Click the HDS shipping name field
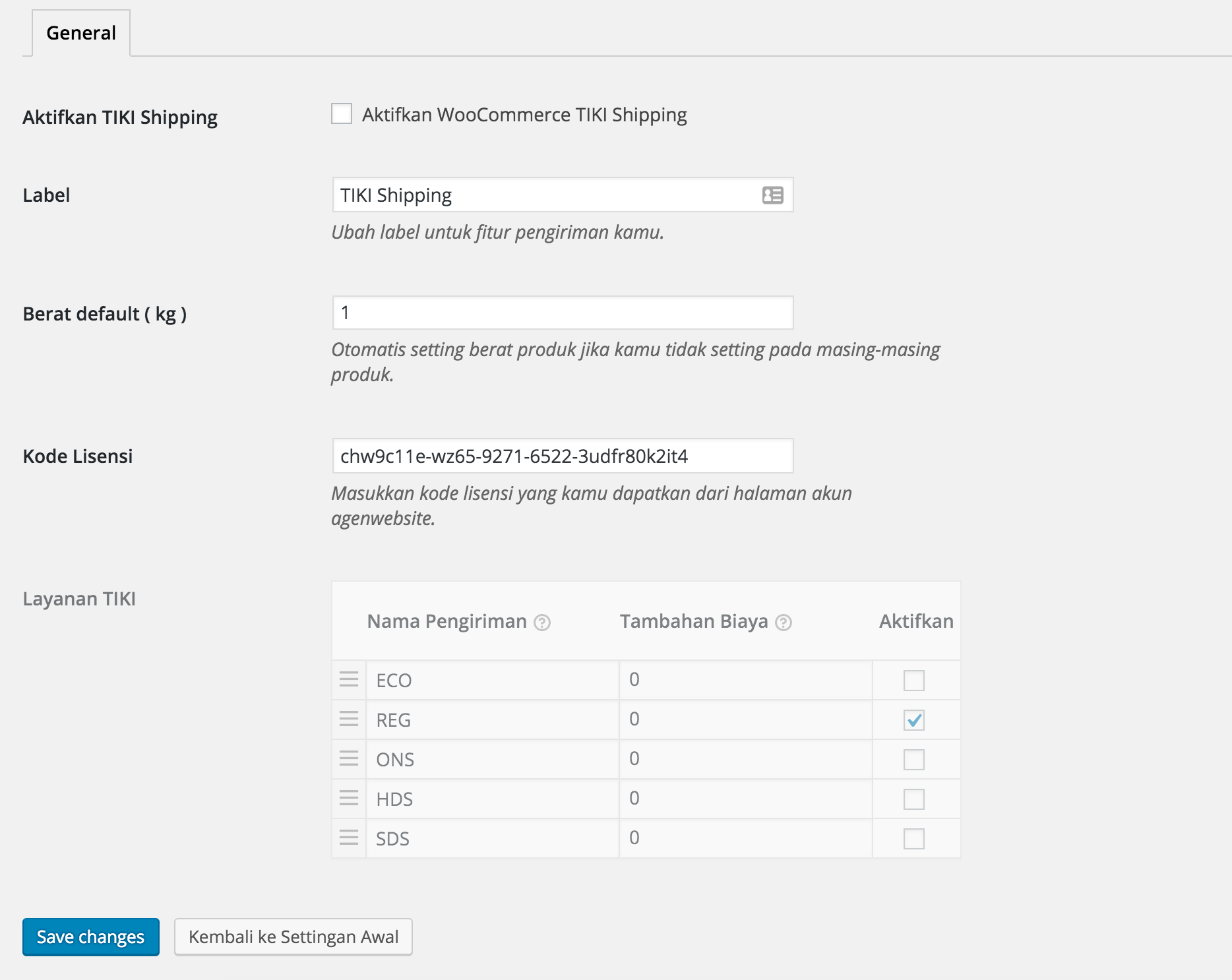The width and height of the screenshot is (1232, 980). click(493, 799)
